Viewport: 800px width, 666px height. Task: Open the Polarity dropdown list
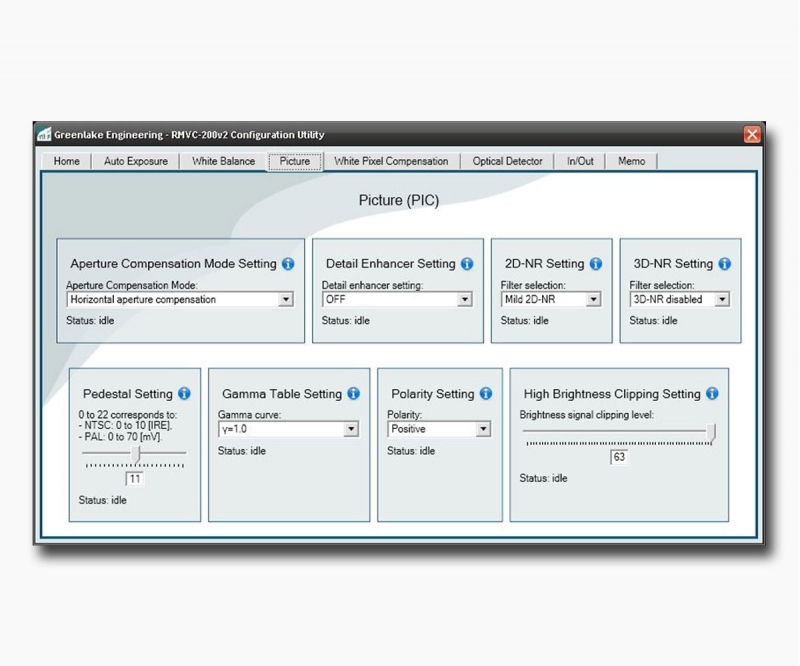coord(483,429)
